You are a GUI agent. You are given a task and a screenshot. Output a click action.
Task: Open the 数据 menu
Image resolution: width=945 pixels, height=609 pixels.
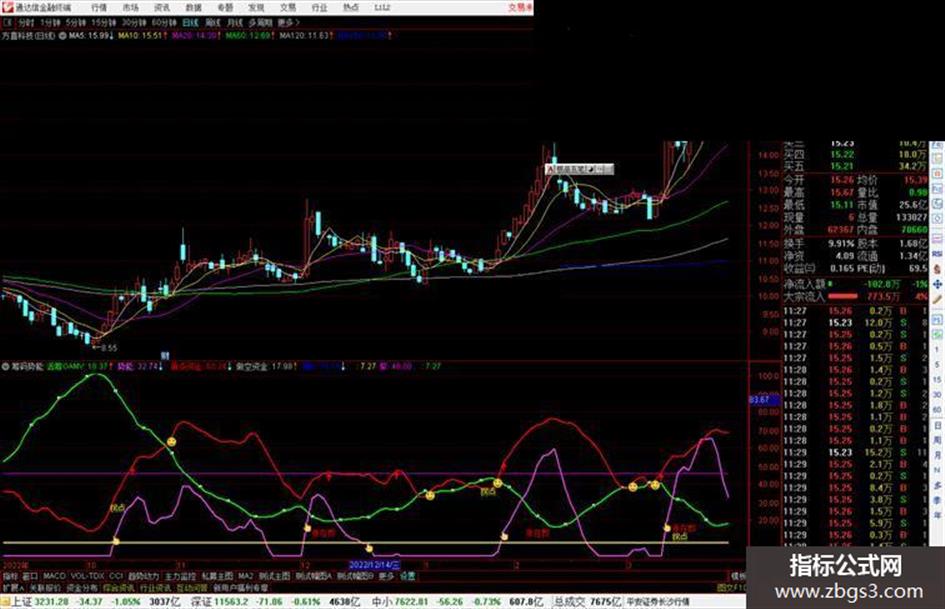tap(193, 7)
